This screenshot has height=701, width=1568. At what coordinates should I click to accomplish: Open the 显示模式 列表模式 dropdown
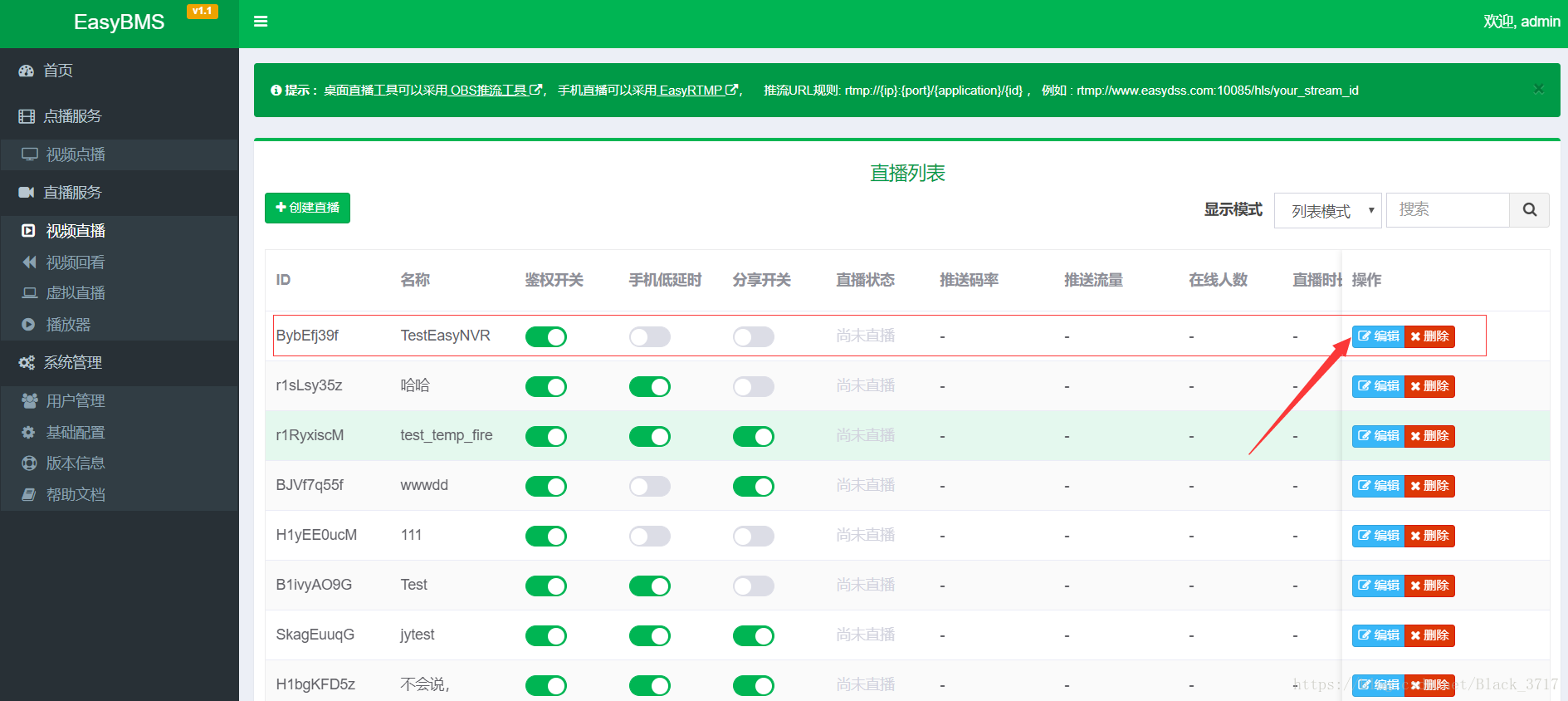click(1328, 210)
